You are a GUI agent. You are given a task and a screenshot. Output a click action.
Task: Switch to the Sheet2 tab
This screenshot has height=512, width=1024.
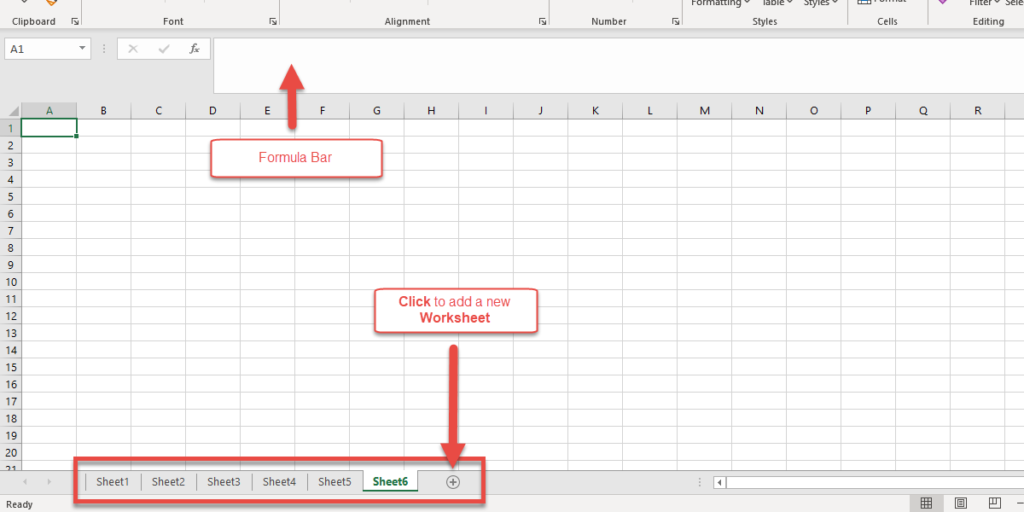168,482
